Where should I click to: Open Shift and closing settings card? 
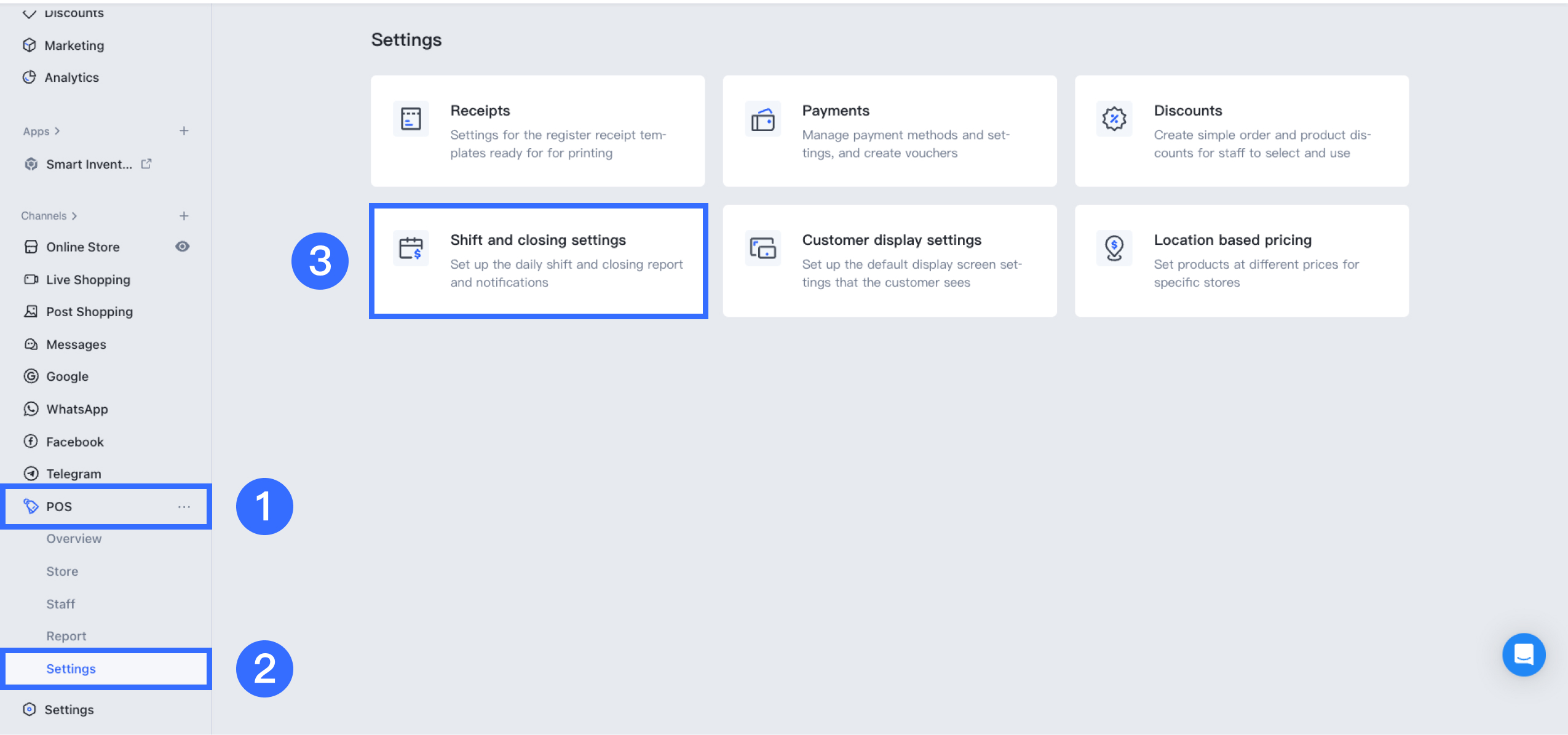[x=538, y=261]
